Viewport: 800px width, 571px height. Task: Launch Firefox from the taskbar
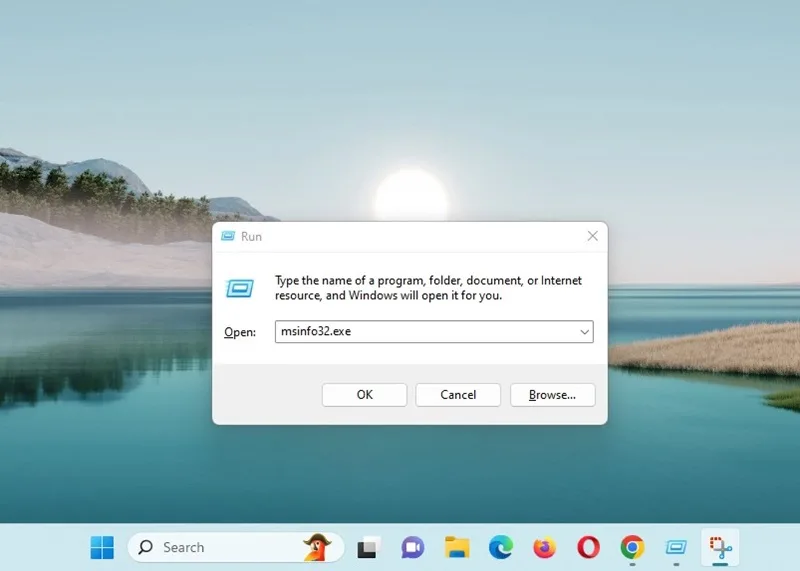[544, 548]
